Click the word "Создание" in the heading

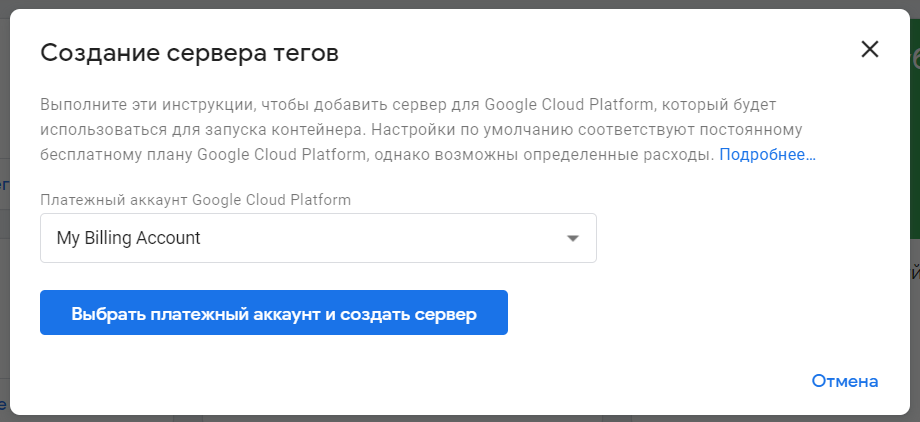point(92,53)
